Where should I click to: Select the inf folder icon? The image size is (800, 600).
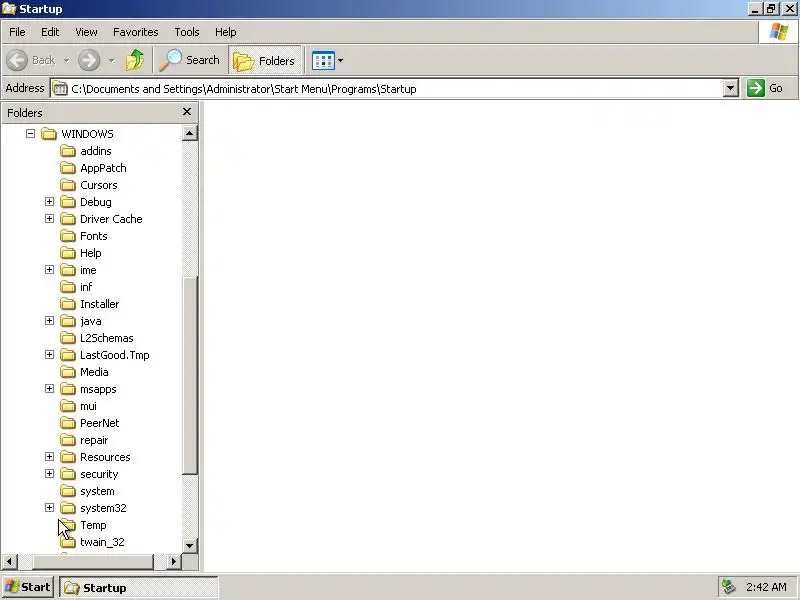click(x=68, y=287)
